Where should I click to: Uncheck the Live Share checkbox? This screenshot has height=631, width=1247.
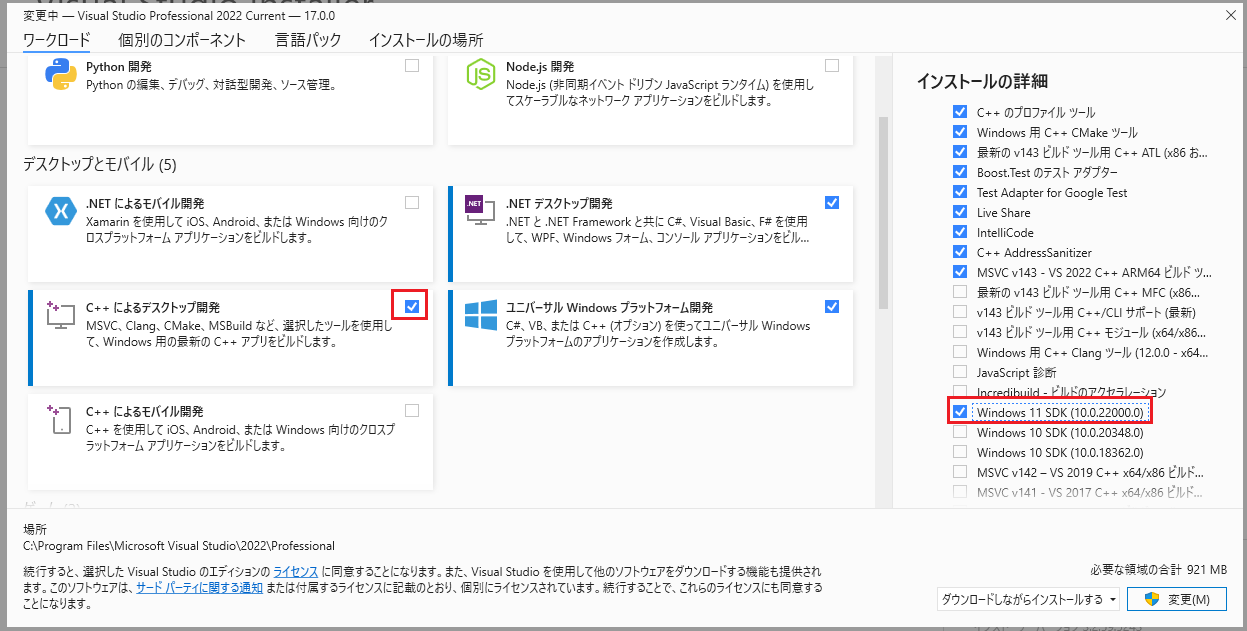960,212
